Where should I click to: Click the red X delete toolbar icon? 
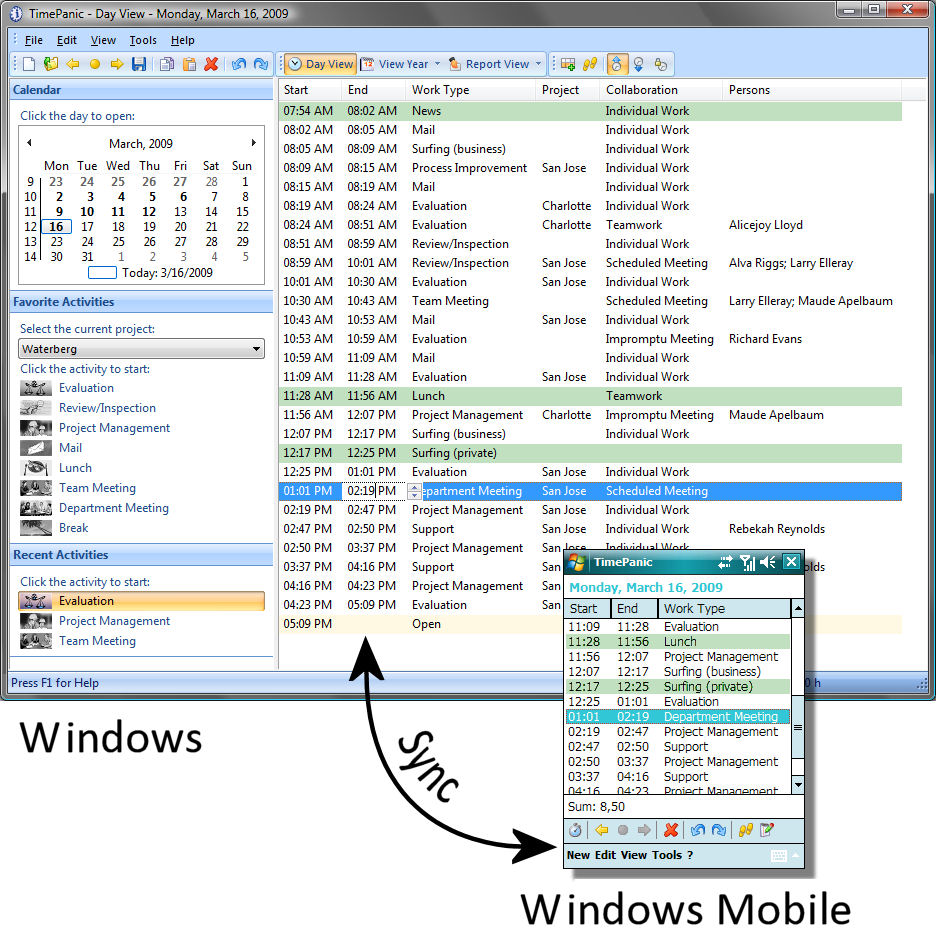coord(211,64)
